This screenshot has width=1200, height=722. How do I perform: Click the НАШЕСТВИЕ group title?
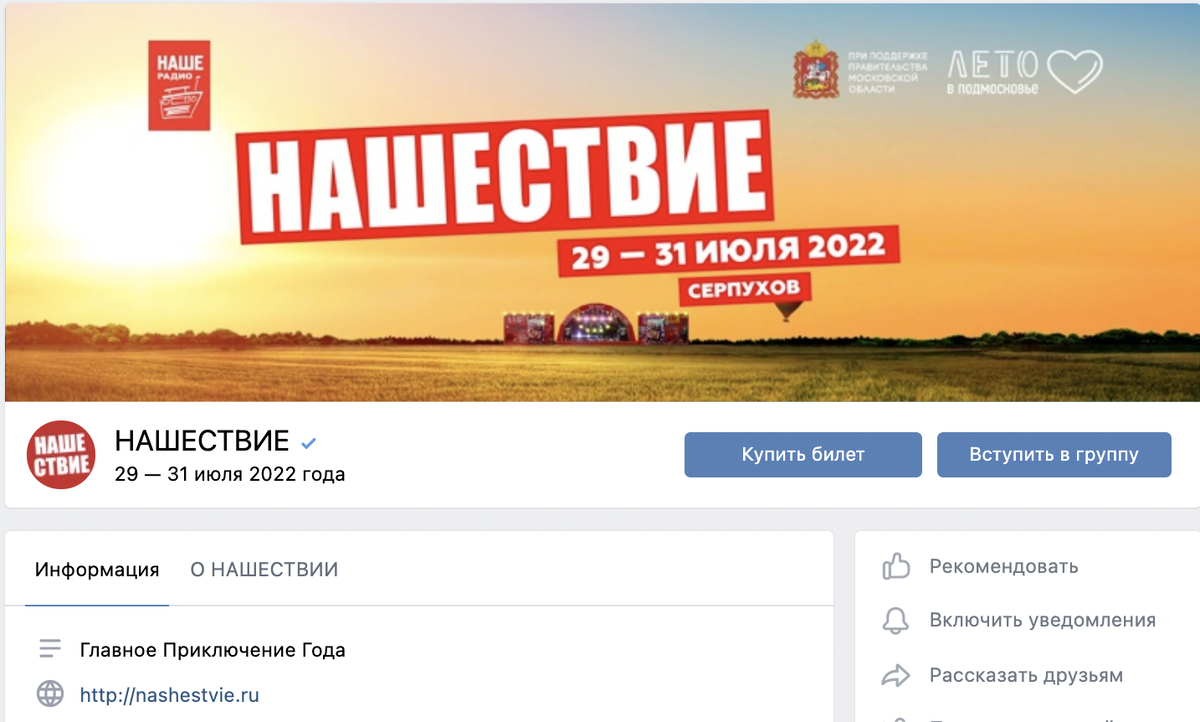pos(202,440)
